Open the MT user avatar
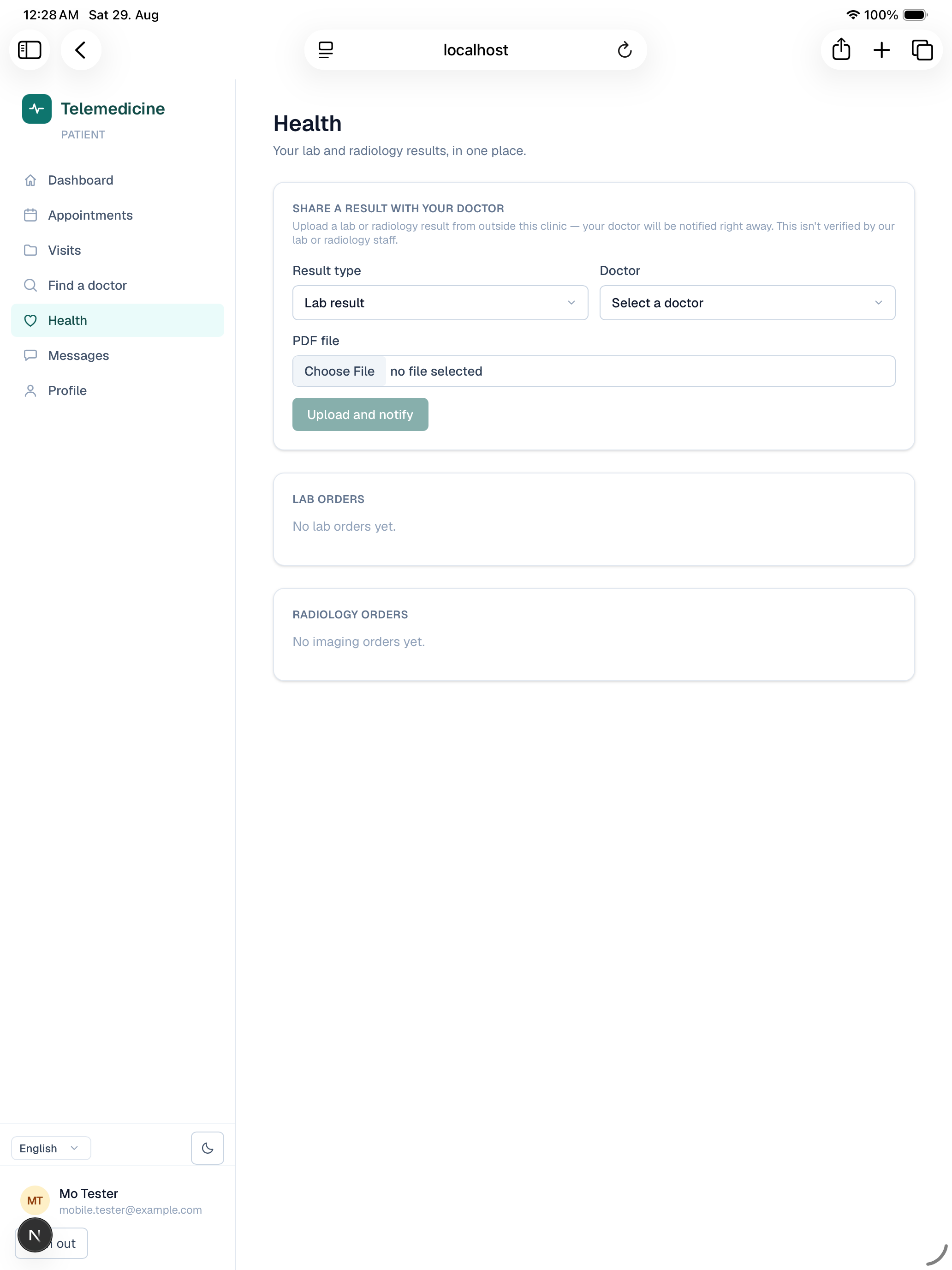Image resolution: width=952 pixels, height=1270 pixels. coord(35,1200)
